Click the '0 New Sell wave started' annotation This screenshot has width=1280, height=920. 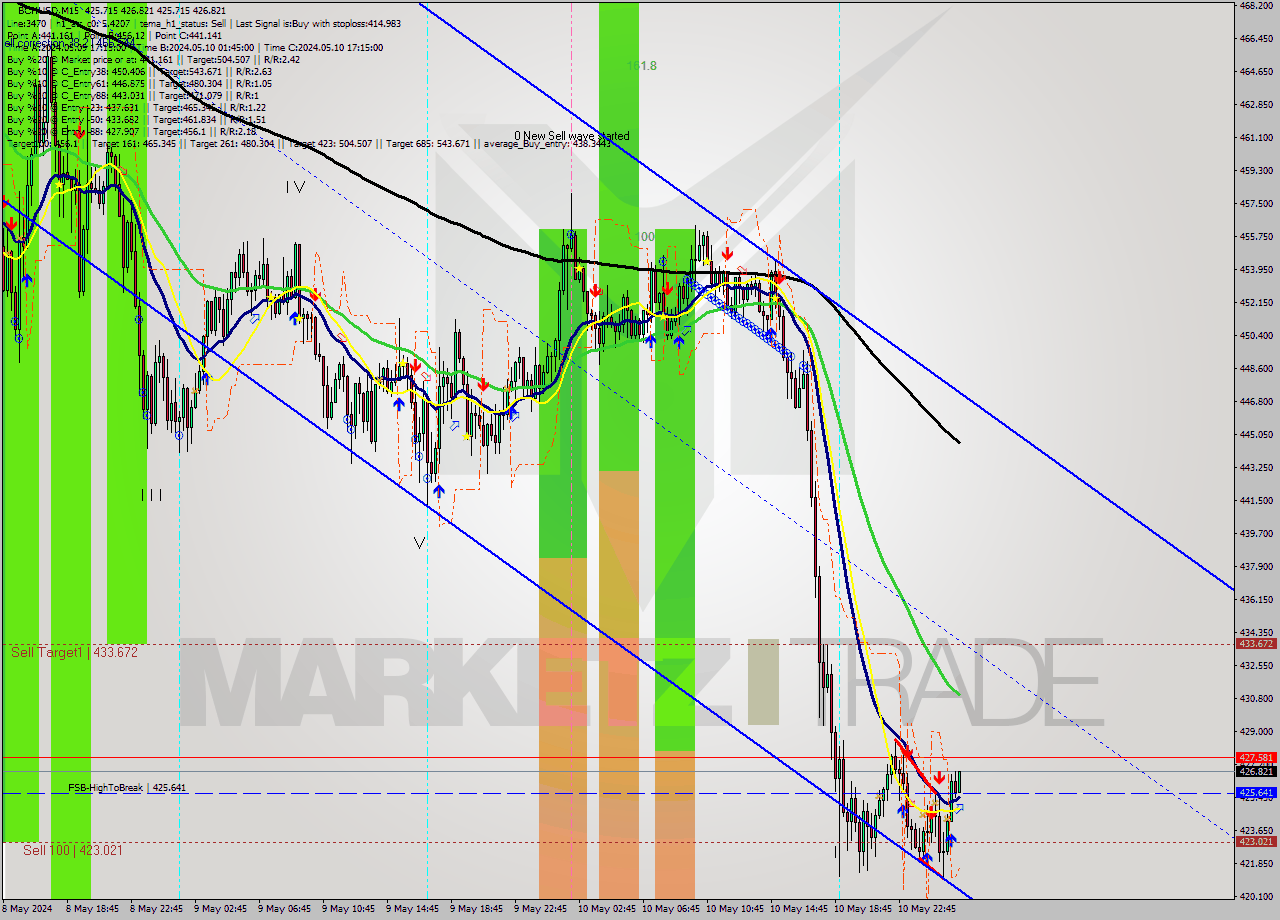click(x=572, y=136)
